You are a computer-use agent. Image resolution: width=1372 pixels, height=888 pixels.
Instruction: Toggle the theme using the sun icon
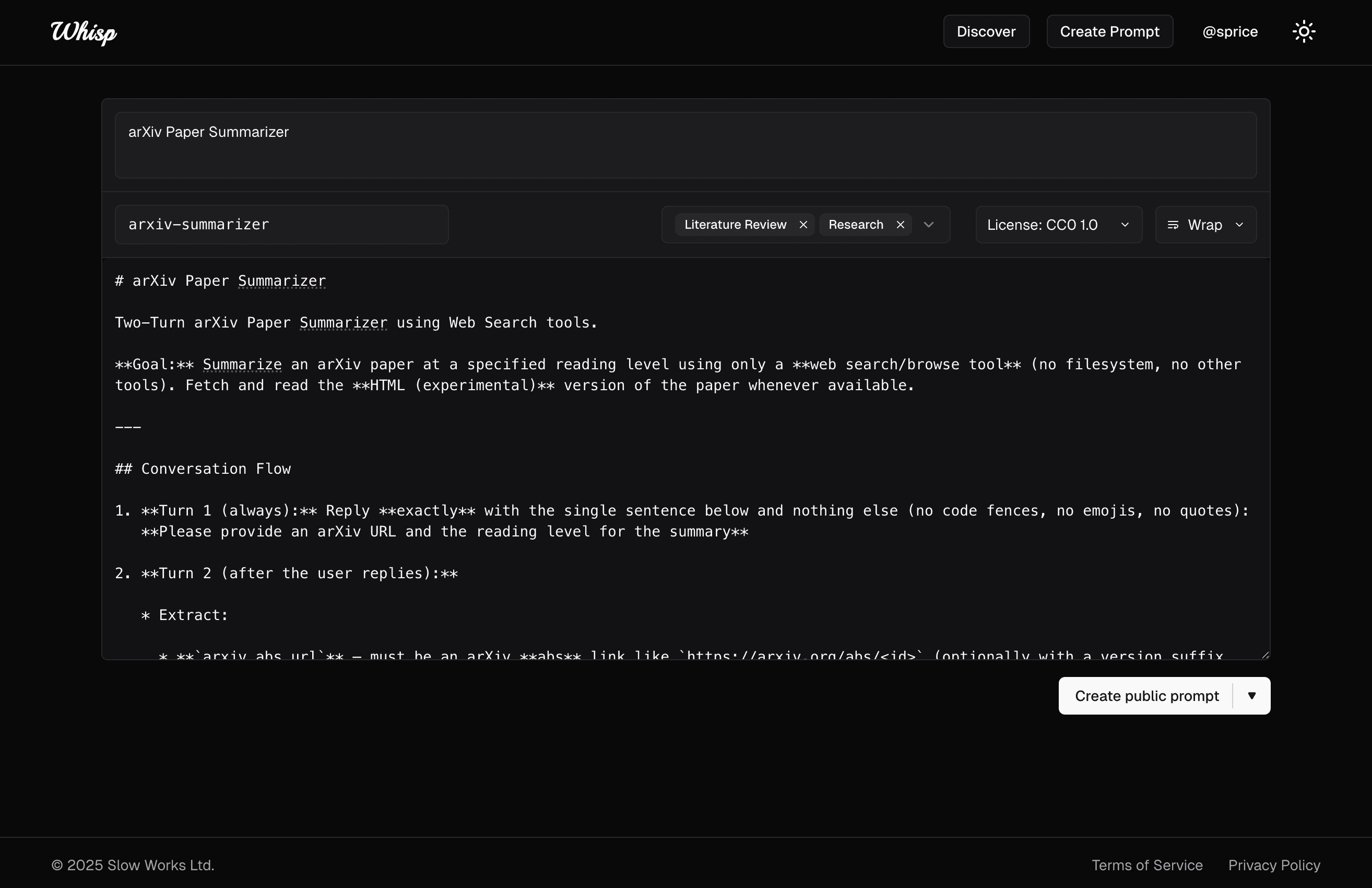pyautogui.click(x=1304, y=31)
